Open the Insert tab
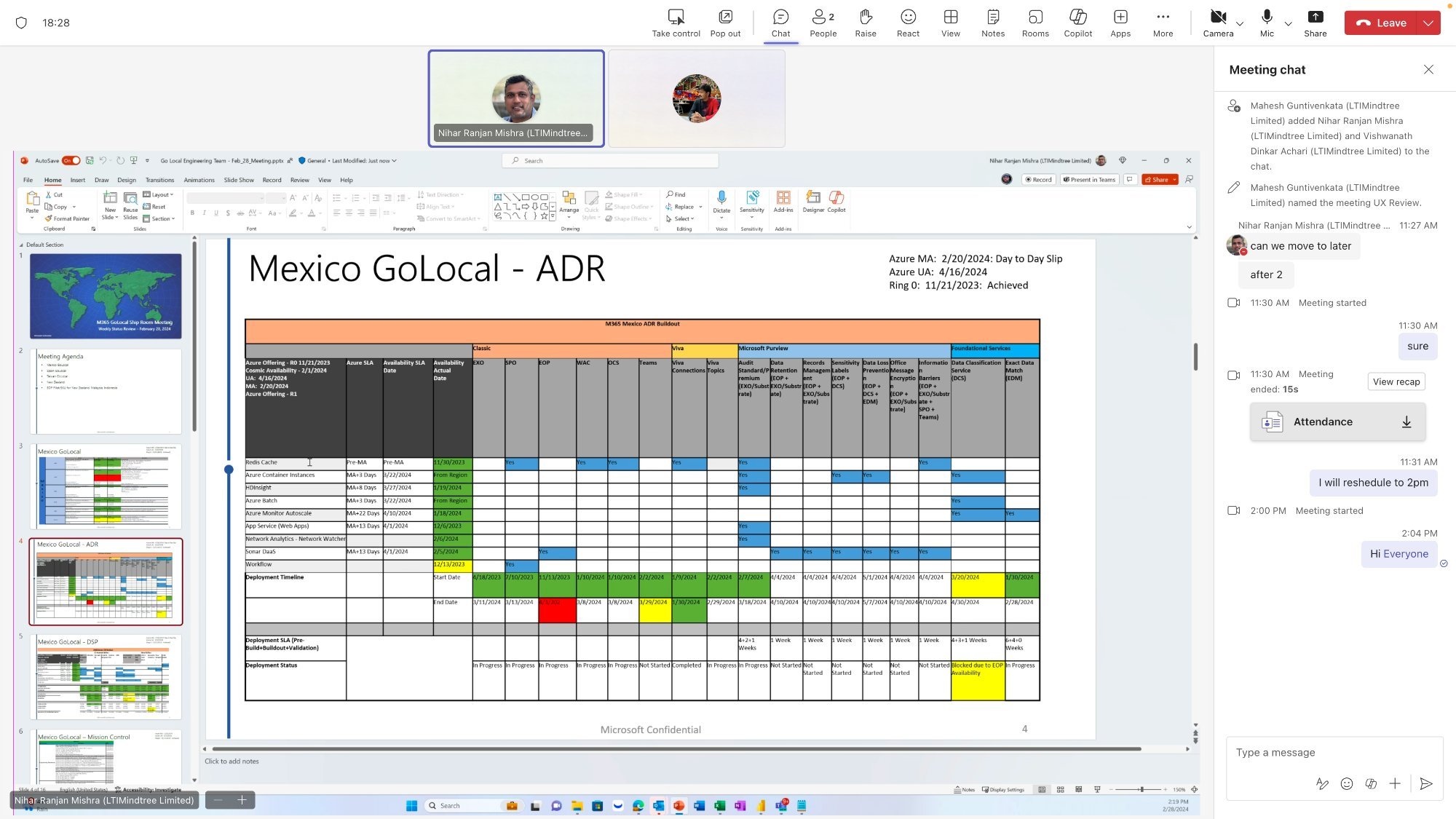1456x819 pixels. pyautogui.click(x=78, y=180)
